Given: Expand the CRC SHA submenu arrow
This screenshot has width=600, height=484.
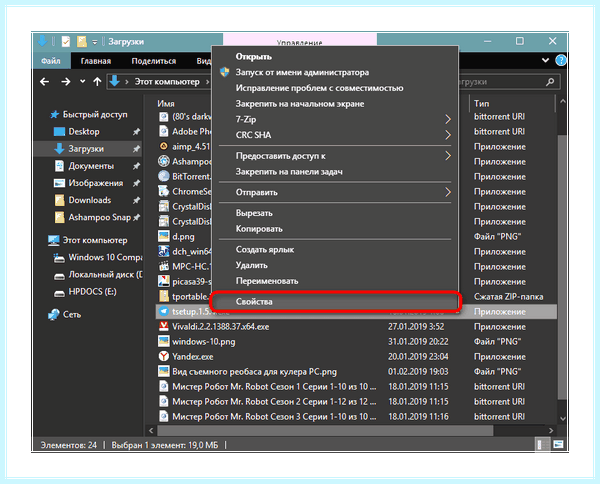Looking at the screenshot, I should click(448, 135).
